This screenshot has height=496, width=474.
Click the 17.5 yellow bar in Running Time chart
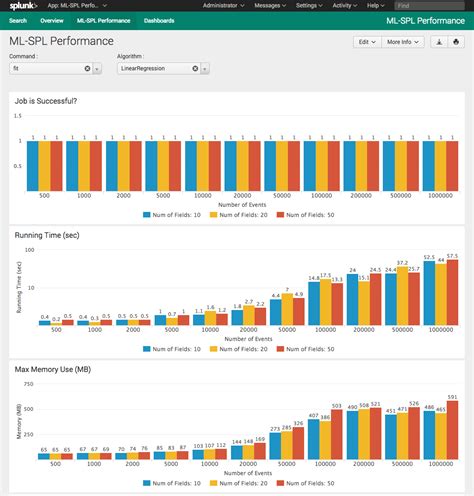326,302
